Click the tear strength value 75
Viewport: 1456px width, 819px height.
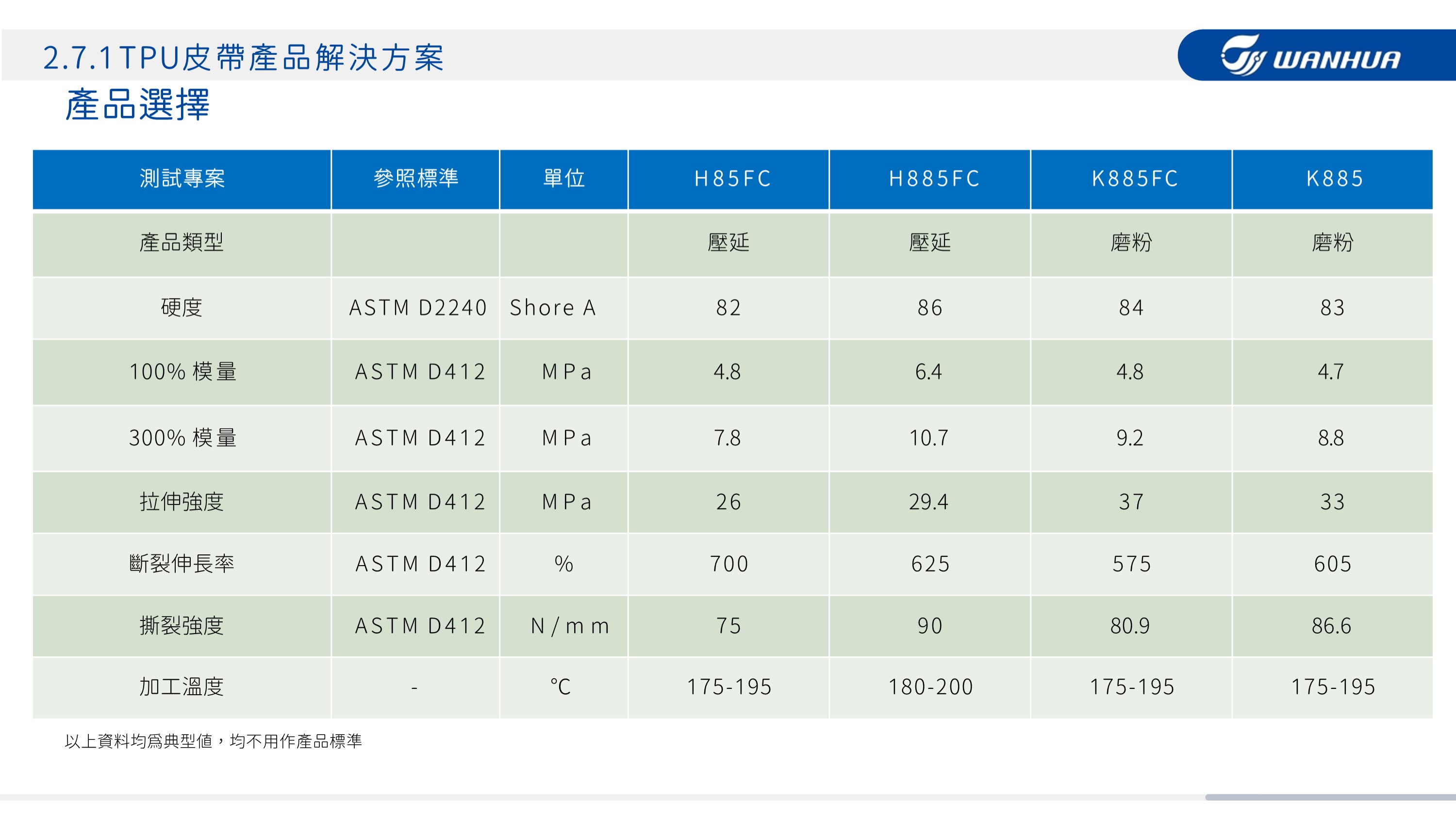(x=728, y=626)
